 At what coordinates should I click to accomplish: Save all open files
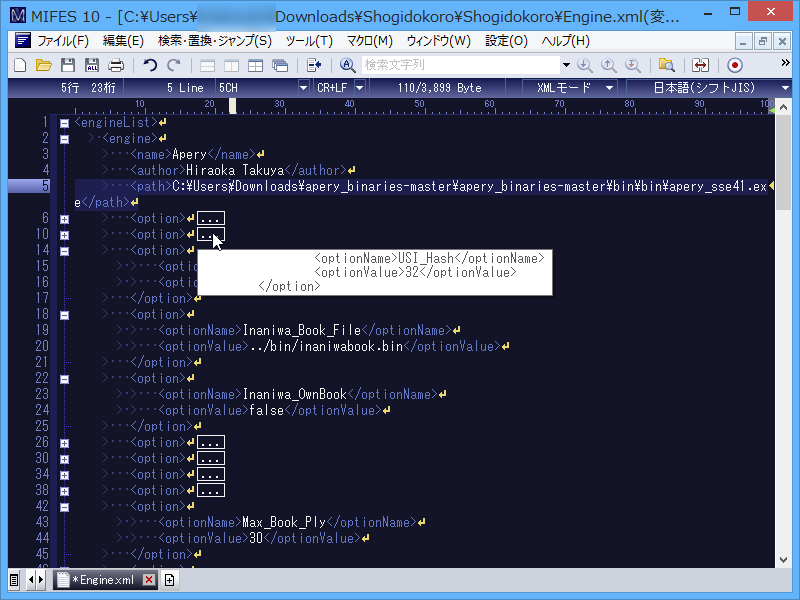(92, 65)
